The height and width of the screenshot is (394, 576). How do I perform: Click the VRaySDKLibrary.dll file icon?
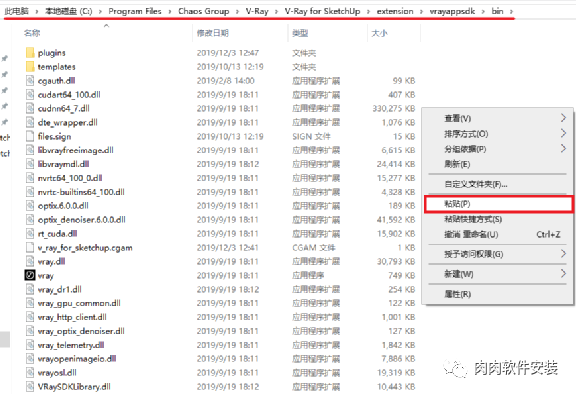click(30, 386)
